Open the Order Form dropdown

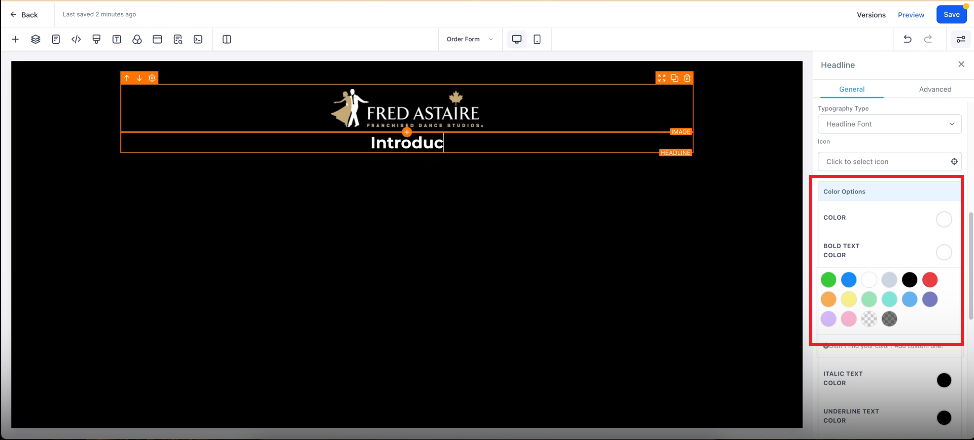point(470,39)
